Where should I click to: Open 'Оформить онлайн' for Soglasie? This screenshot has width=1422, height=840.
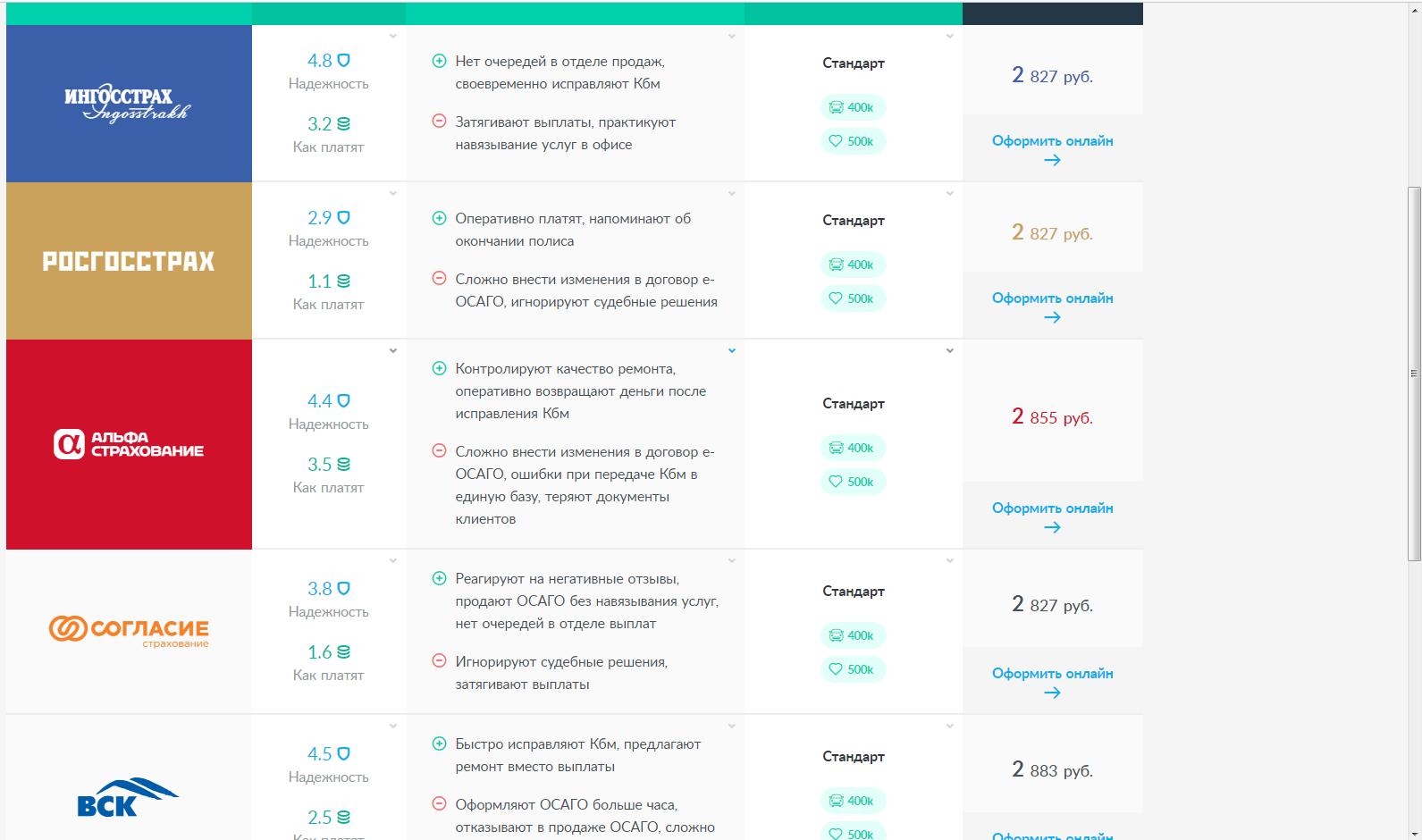[x=1053, y=682]
